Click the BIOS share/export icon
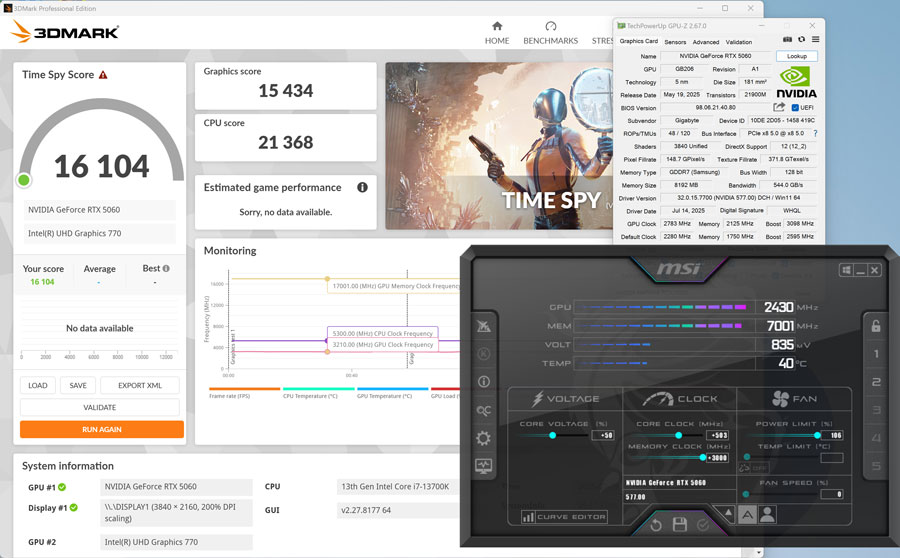The height and width of the screenshot is (558, 900). click(779, 107)
